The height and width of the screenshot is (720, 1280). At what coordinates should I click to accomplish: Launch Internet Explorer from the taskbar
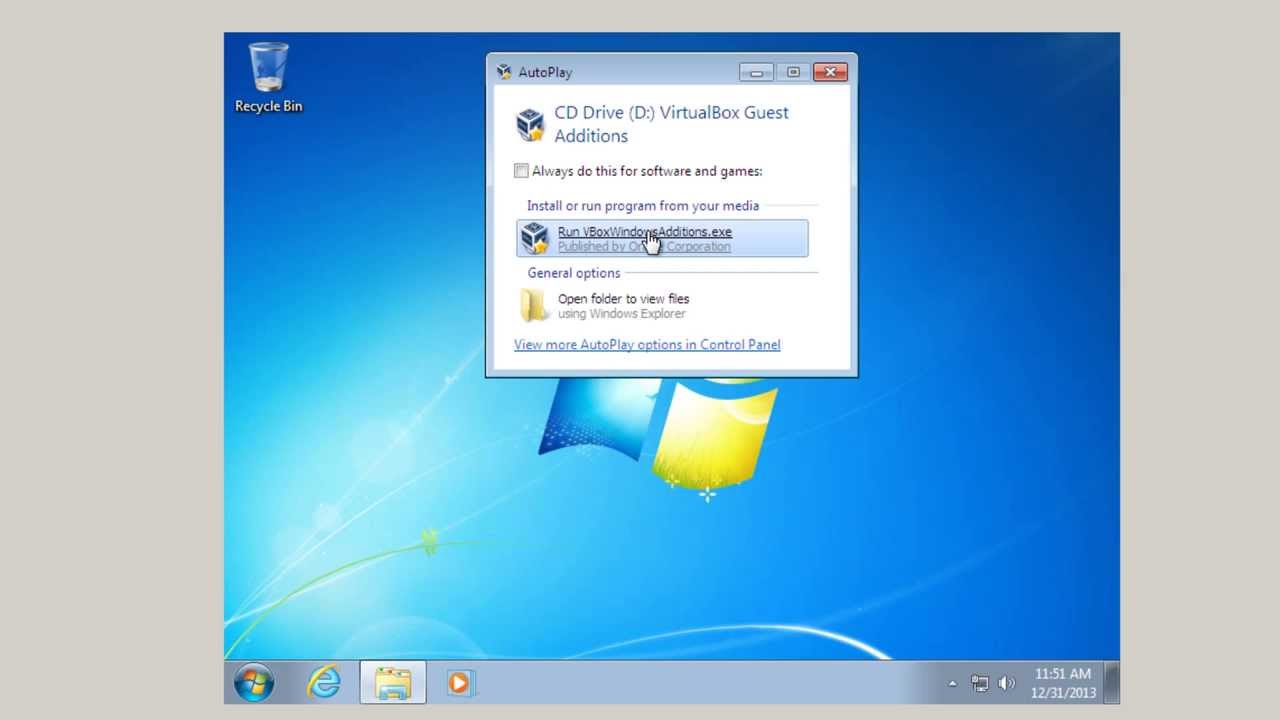point(324,683)
